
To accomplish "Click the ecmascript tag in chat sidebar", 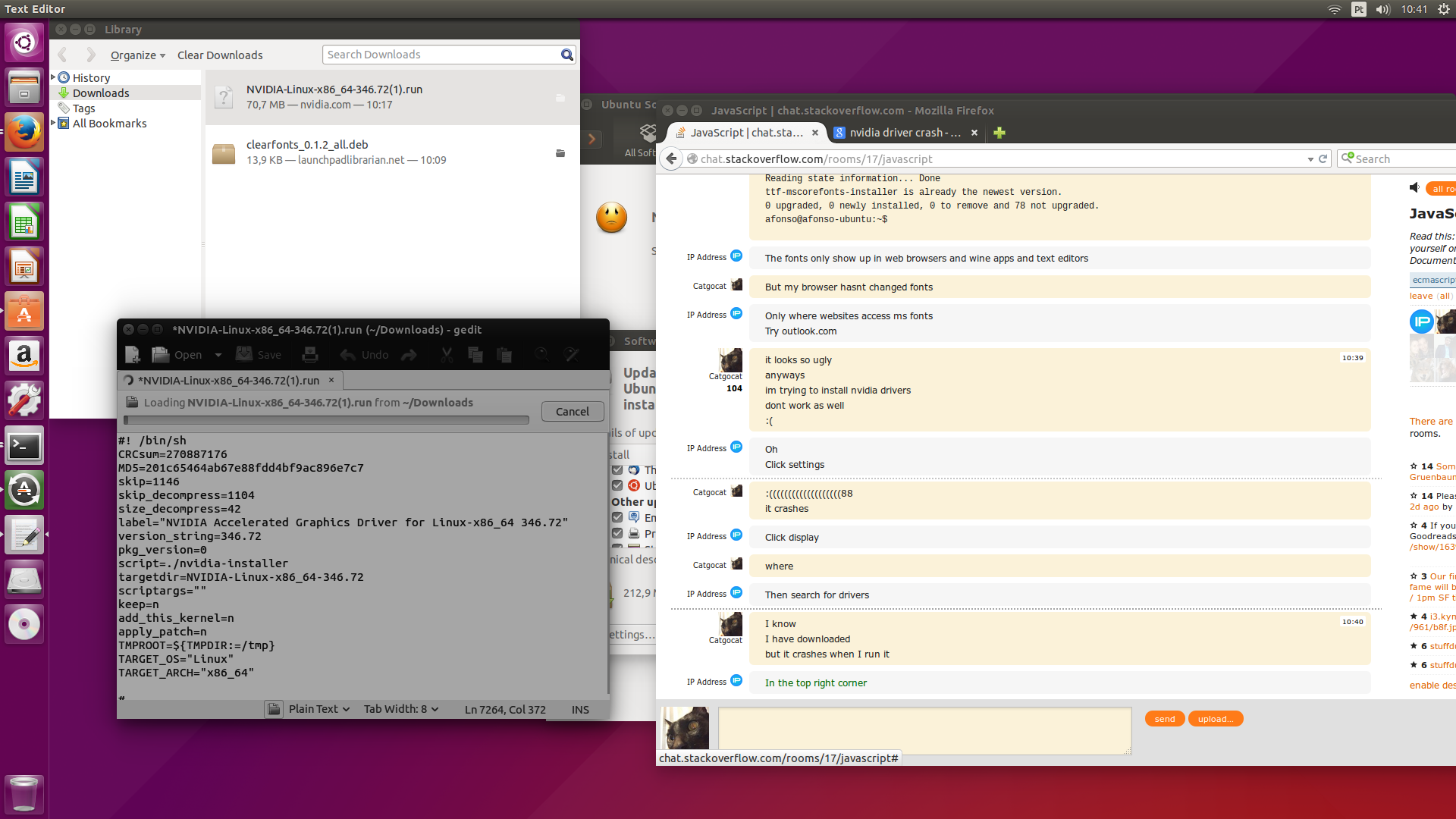I will pos(1433,280).
